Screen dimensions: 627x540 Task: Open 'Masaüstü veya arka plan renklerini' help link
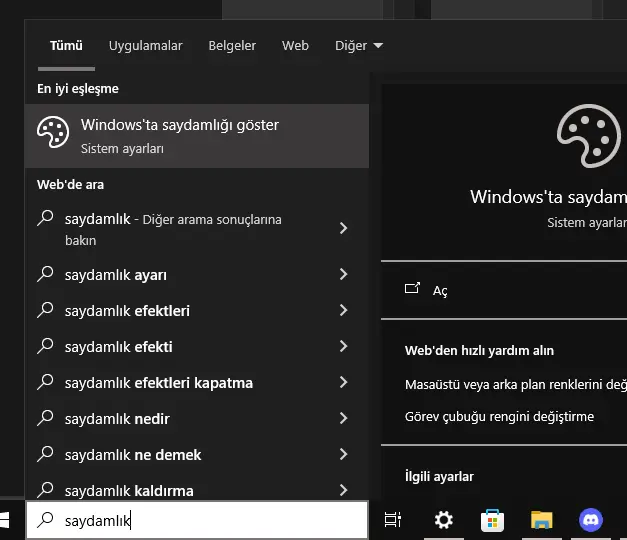click(x=515, y=384)
